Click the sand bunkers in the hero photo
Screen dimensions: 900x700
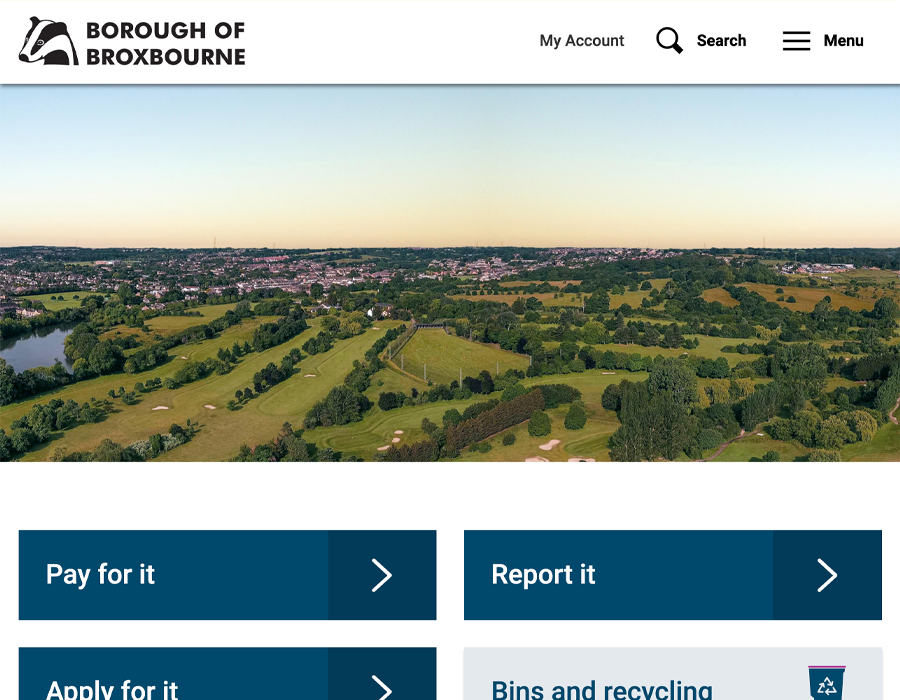[x=392, y=437]
